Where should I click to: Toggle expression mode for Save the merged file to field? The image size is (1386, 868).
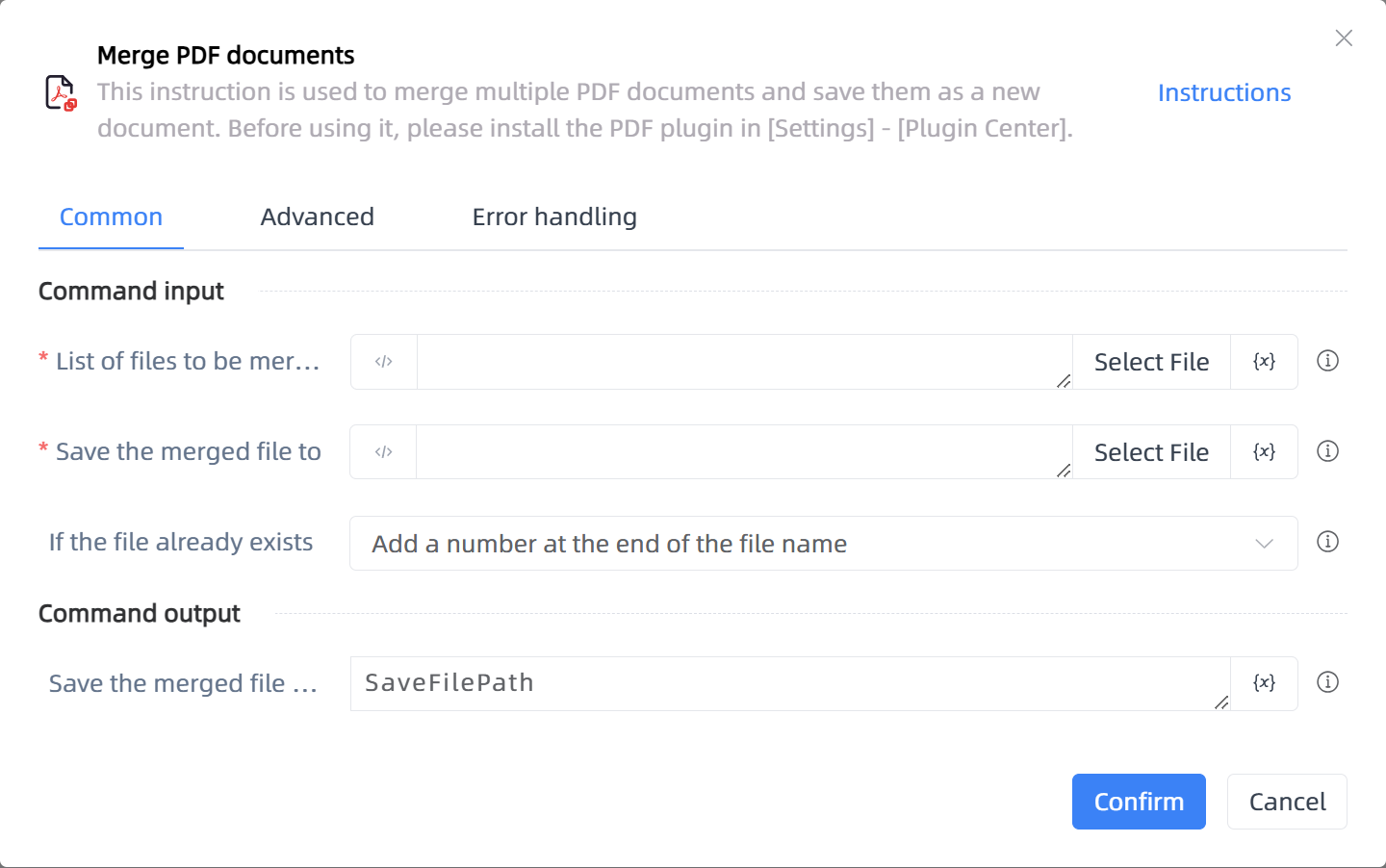384,452
